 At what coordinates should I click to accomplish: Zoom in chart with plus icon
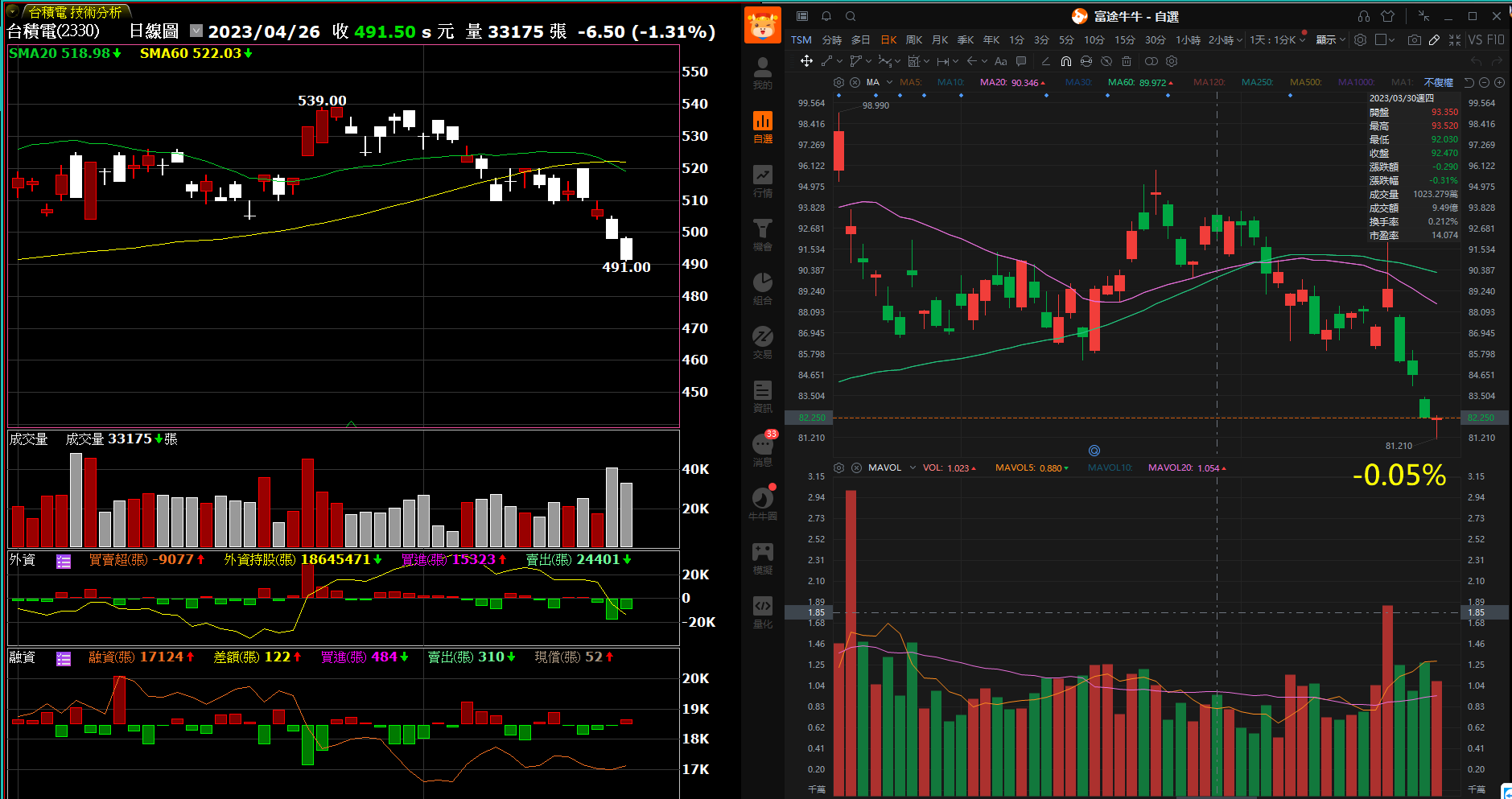pyautogui.click(x=1499, y=82)
